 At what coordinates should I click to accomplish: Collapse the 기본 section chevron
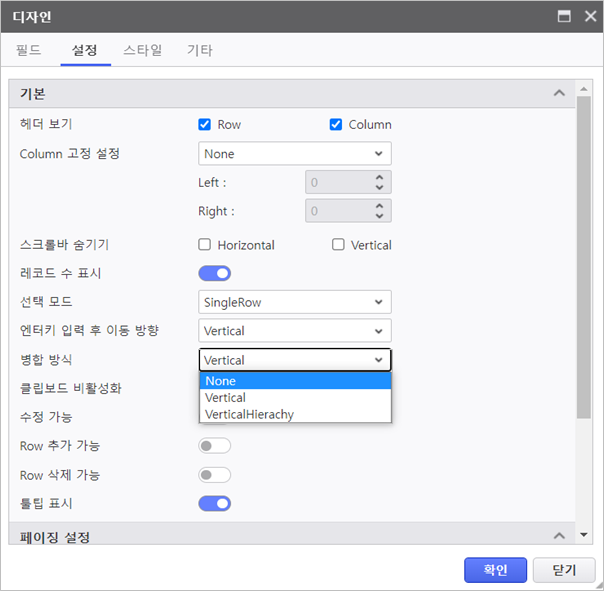pyautogui.click(x=558, y=93)
